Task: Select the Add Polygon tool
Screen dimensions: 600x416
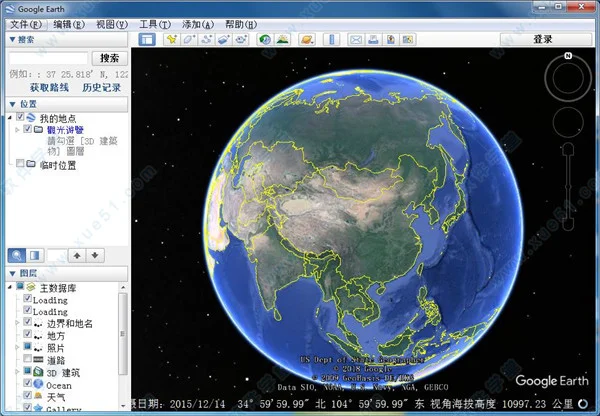Action: coord(189,39)
